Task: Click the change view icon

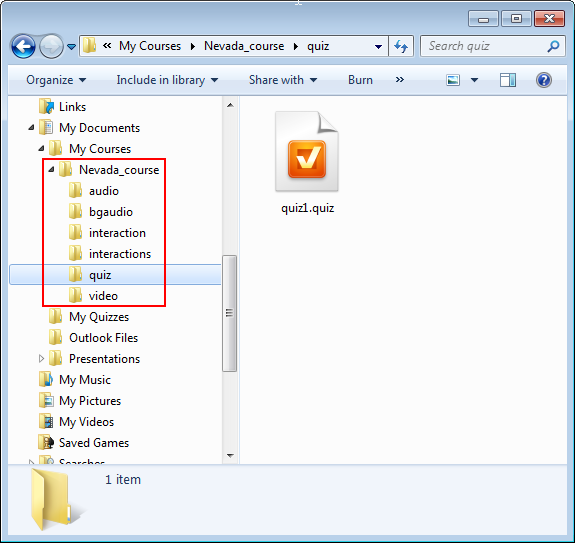Action: pos(453,80)
